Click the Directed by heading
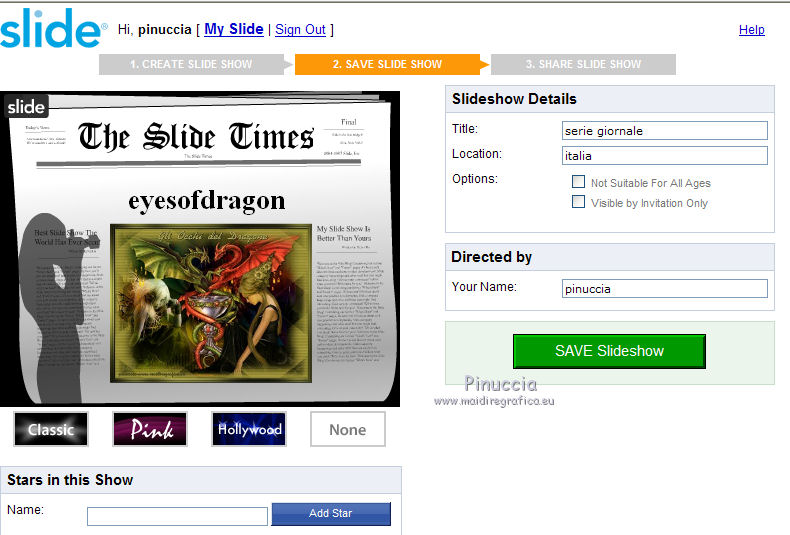This screenshot has width=790, height=535. coord(491,257)
